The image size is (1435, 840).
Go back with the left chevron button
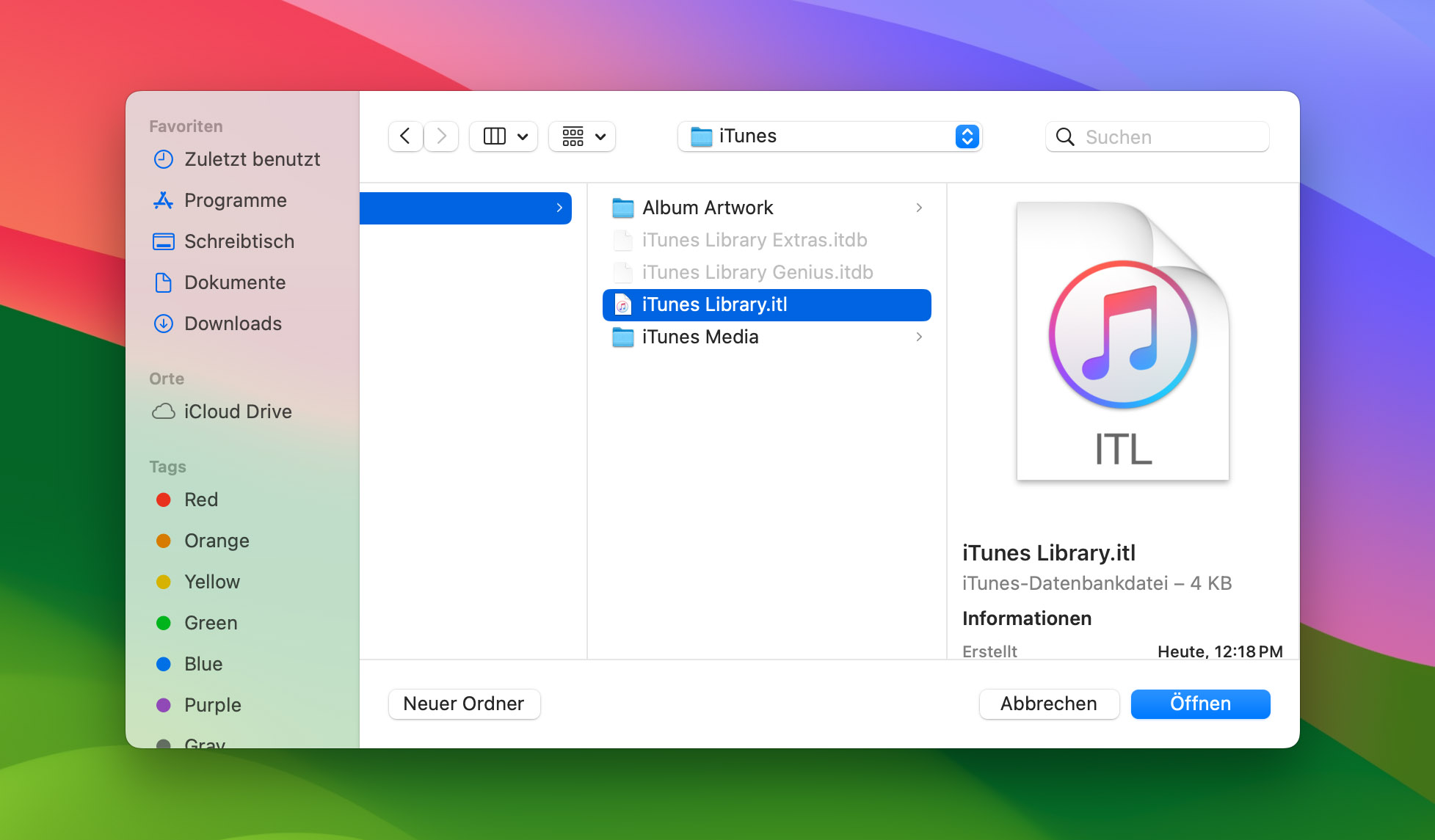[x=405, y=136]
